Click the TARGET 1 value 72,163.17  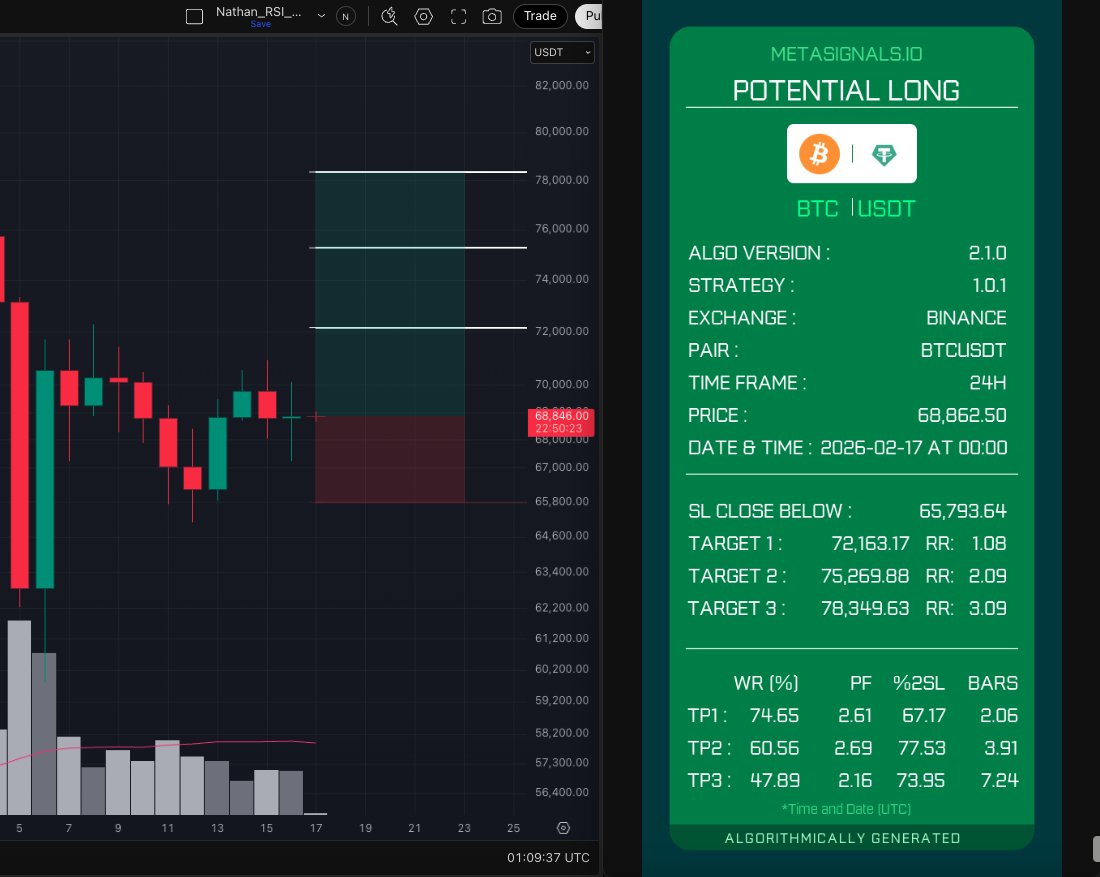[x=870, y=544]
